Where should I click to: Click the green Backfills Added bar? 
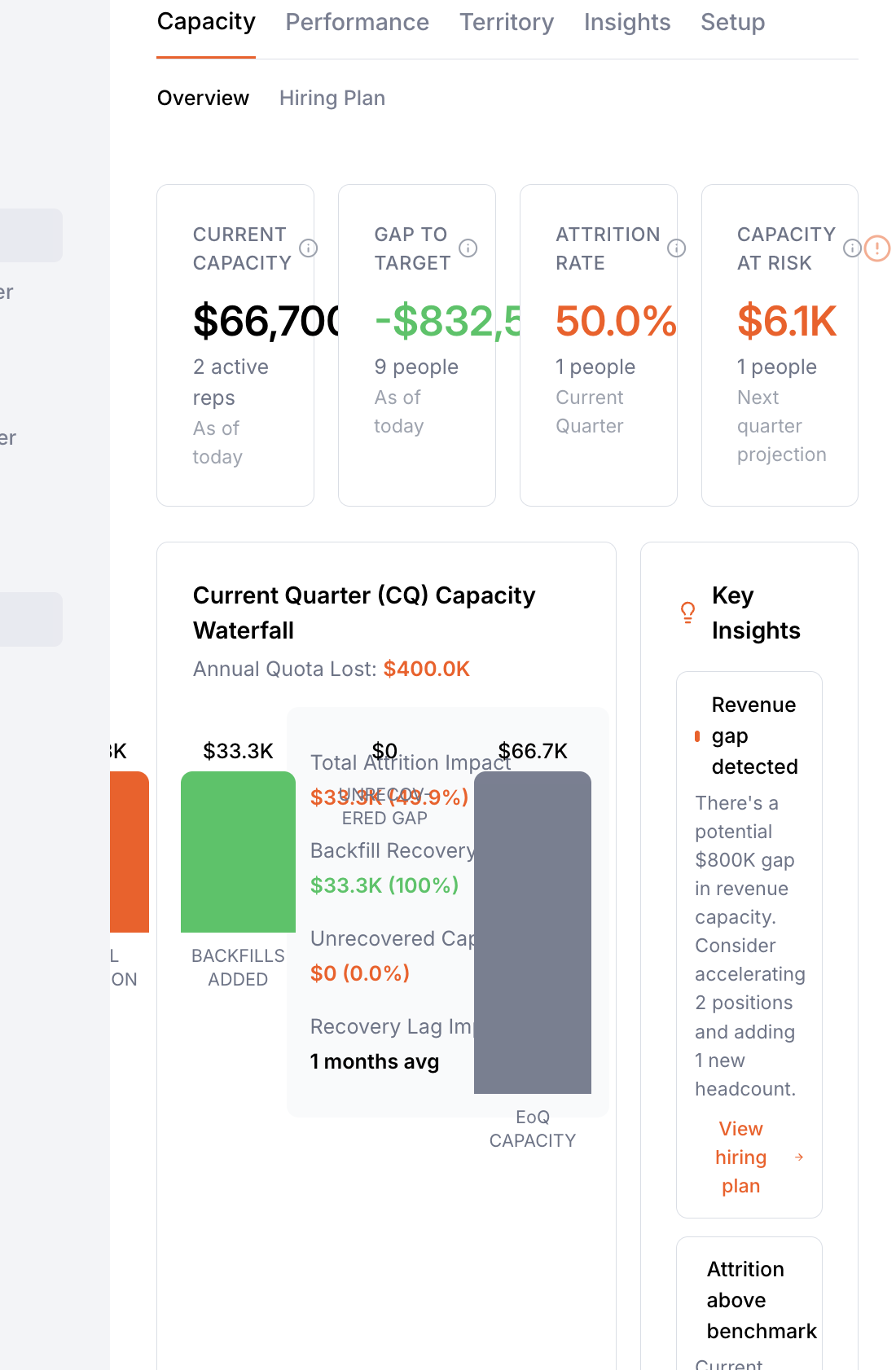coord(238,851)
